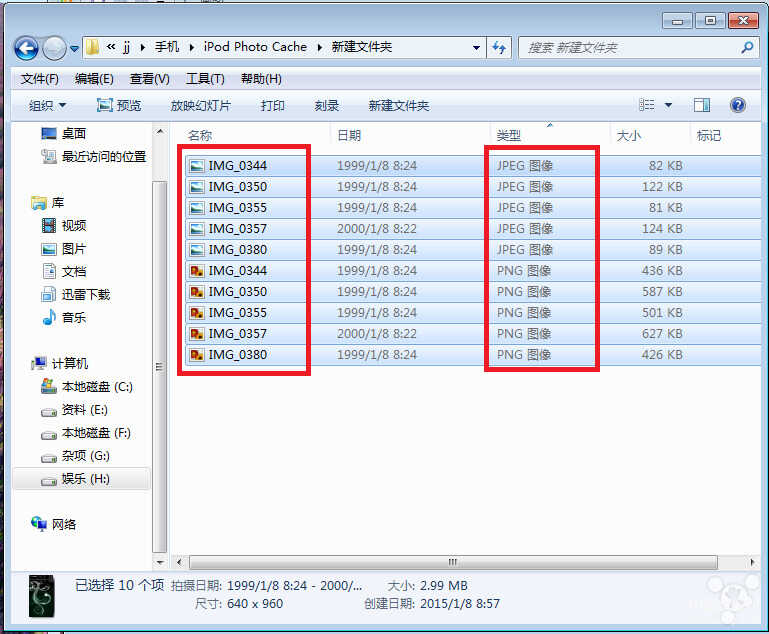Sort by the 日期 column header
Viewport: 769px width, 634px height.
349,135
